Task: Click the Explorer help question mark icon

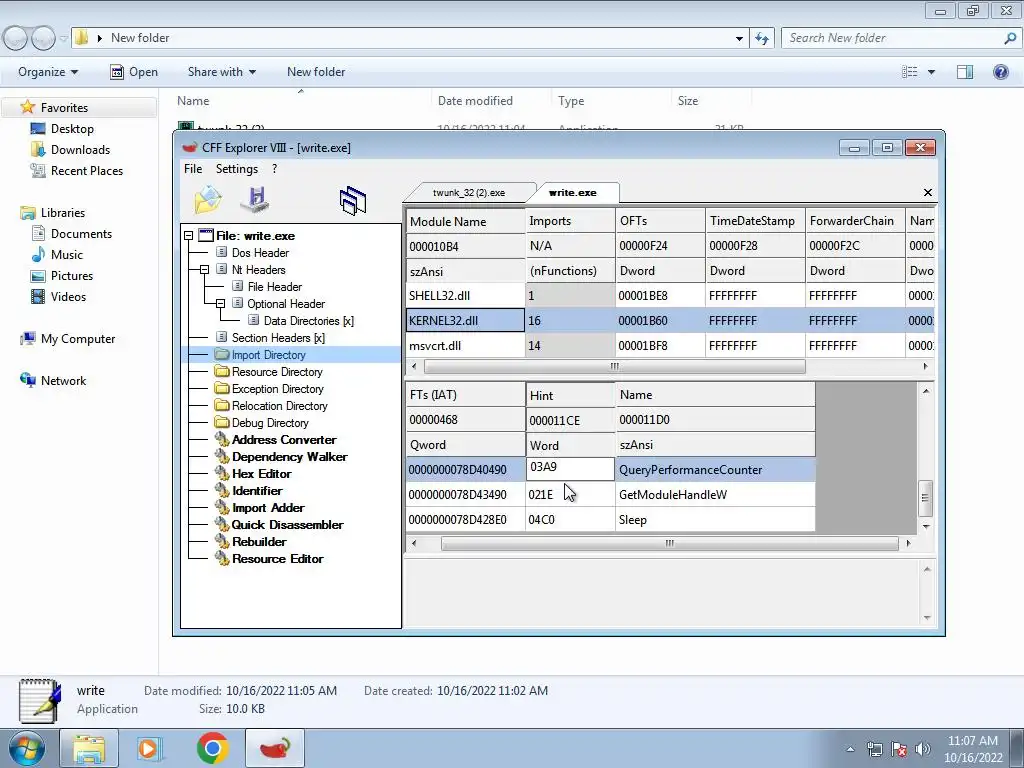Action: (x=1000, y=72)
